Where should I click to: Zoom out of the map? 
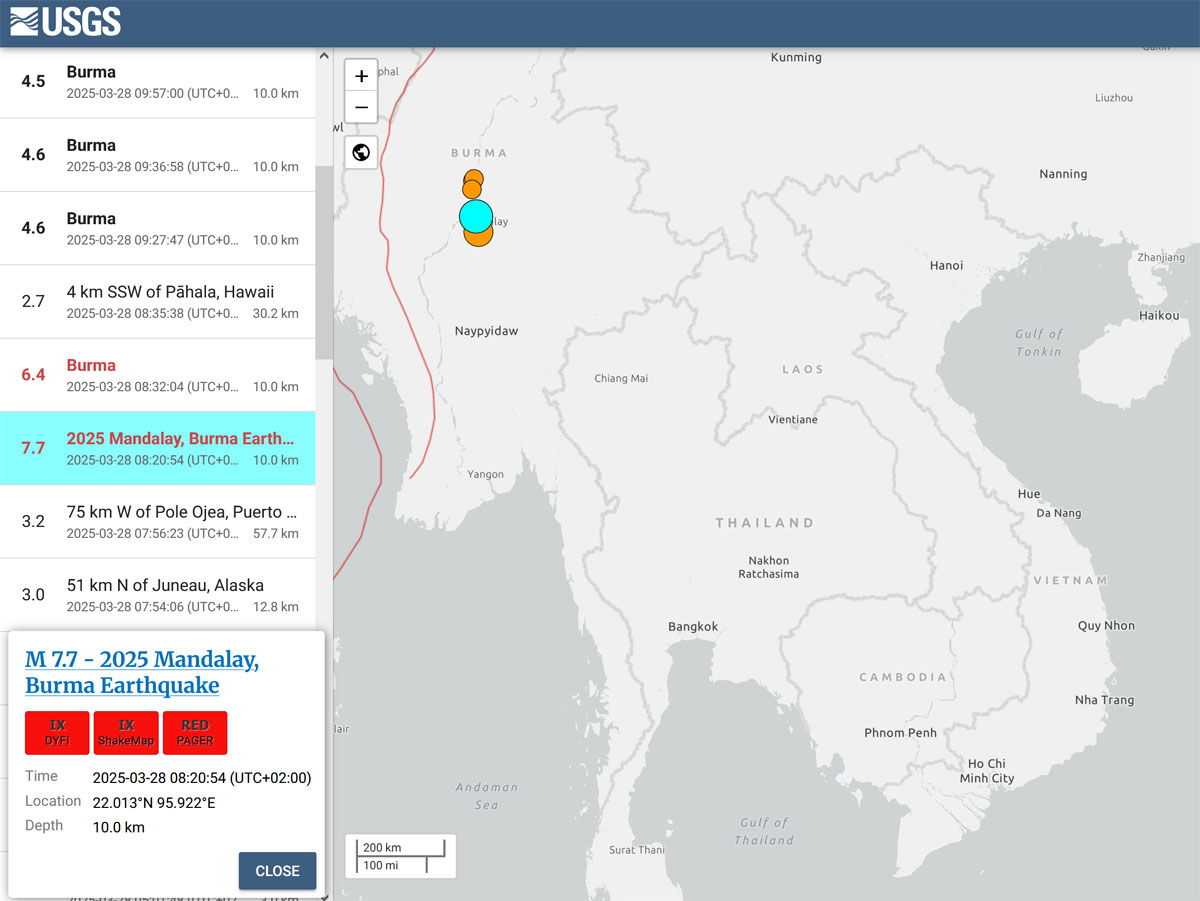(x=361, y=107)
